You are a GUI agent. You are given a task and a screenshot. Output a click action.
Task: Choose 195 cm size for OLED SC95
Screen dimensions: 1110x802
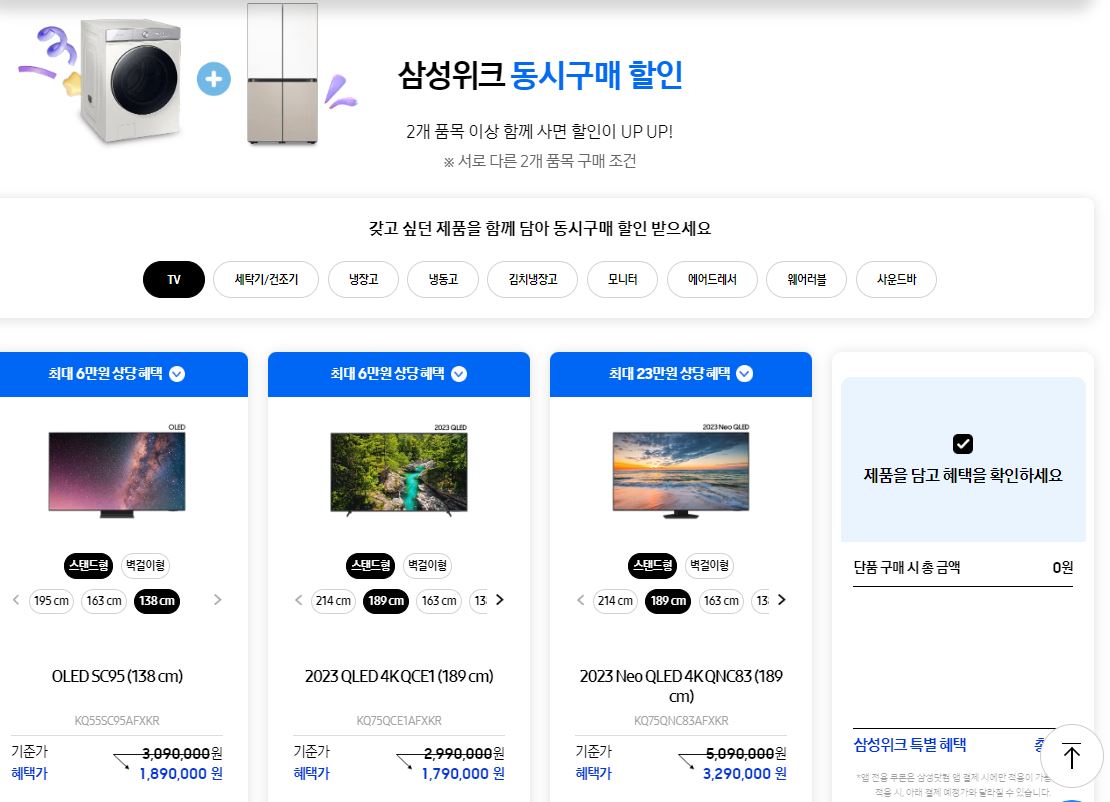click(51, 601)
